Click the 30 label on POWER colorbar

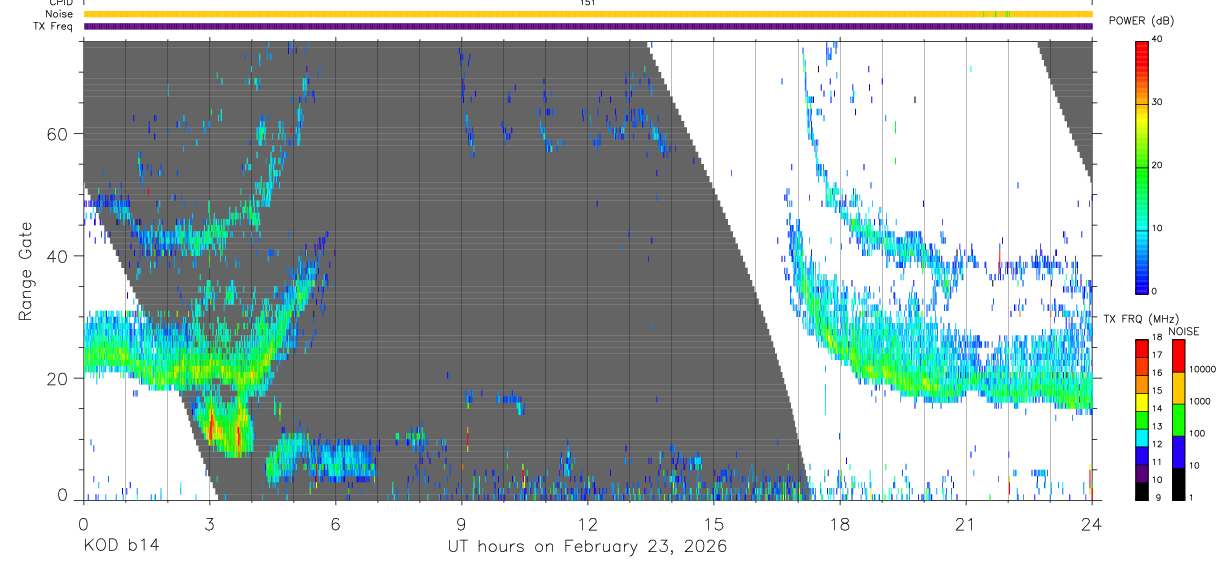[1156, 103]
